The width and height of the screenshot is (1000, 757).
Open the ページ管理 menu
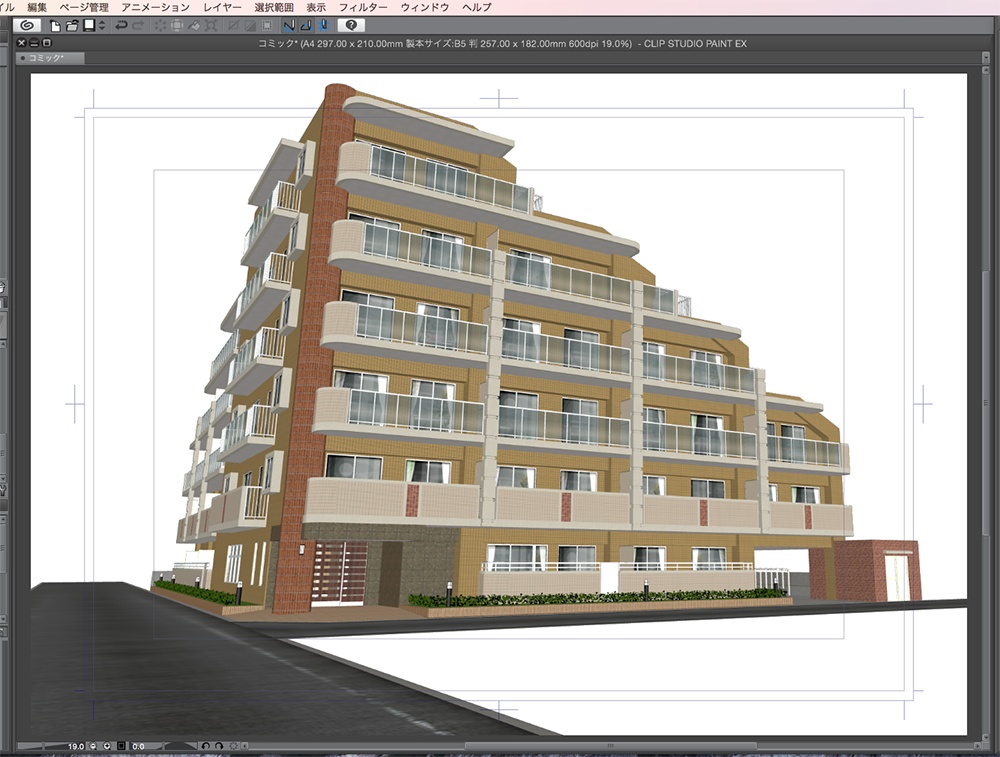[84, 7]
